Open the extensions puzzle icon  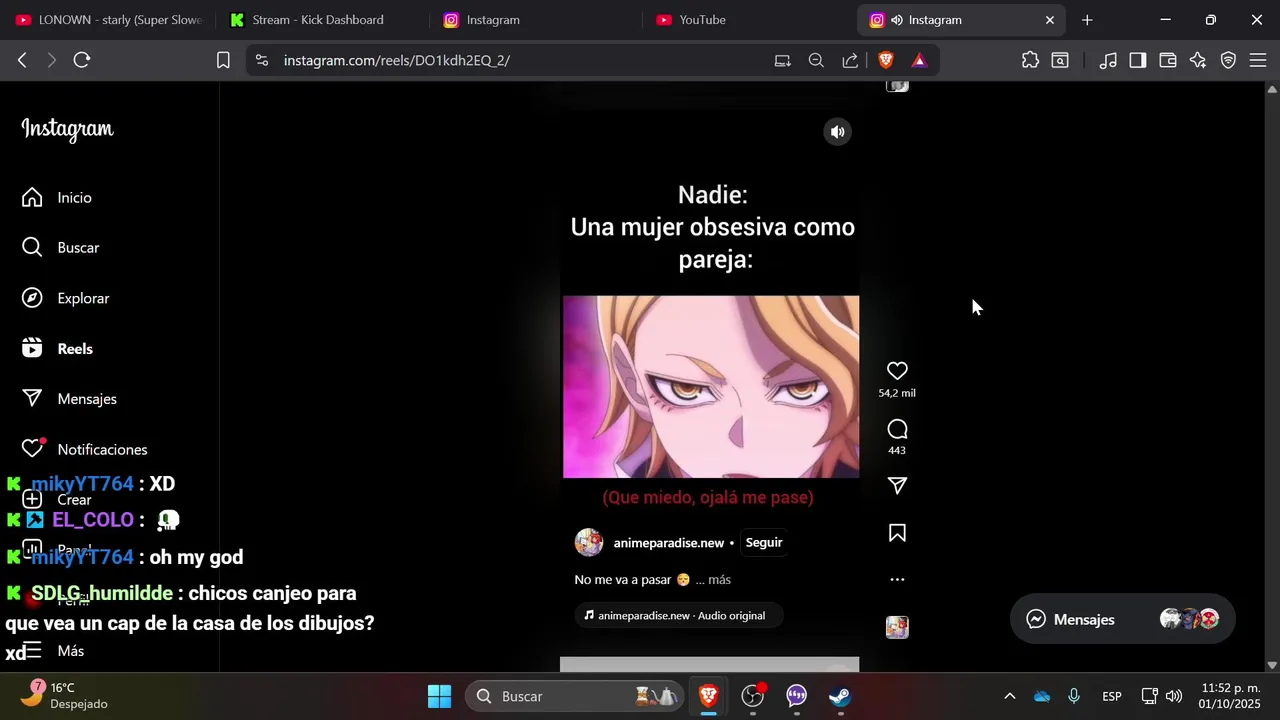[x=1030, y=60]
